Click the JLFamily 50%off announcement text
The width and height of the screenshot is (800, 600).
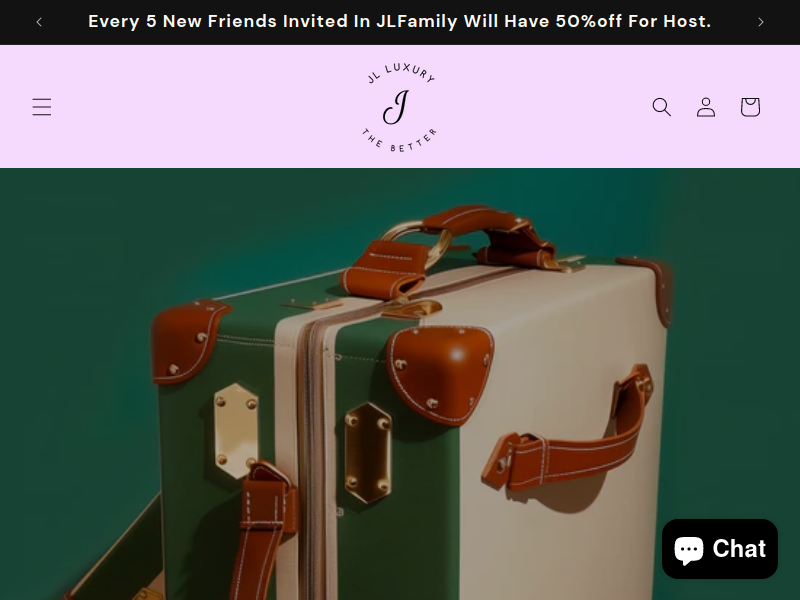[x=399, y=21]
